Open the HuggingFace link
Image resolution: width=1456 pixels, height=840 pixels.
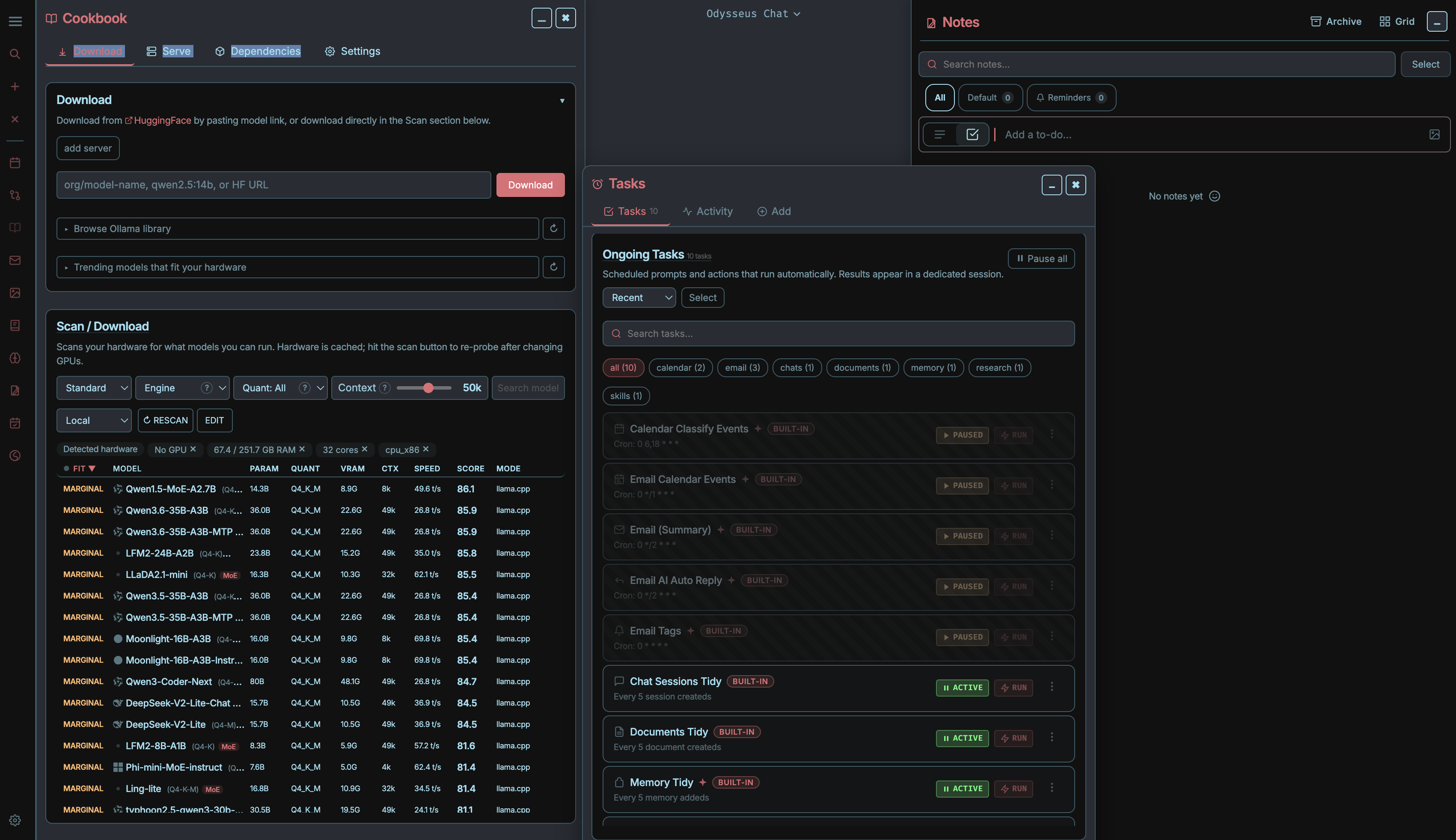click(x=158, y=121)
